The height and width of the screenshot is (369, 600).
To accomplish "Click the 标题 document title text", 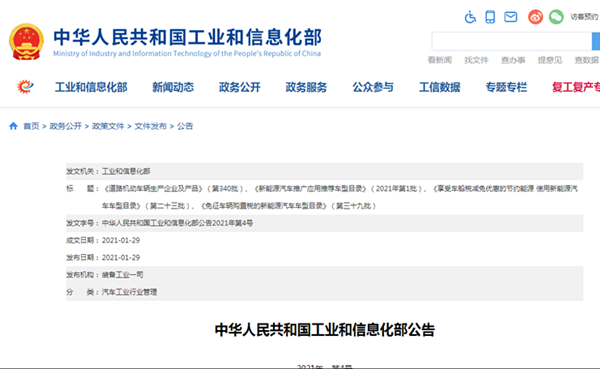I will point(340,197).
